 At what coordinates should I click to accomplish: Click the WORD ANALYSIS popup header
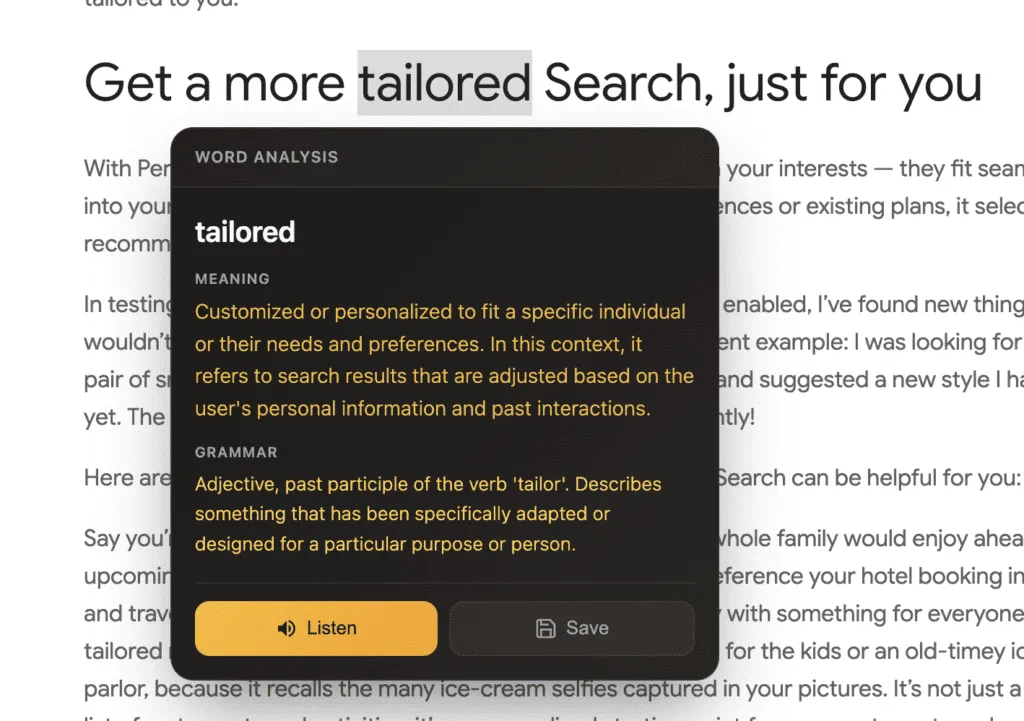click(266, 157)
